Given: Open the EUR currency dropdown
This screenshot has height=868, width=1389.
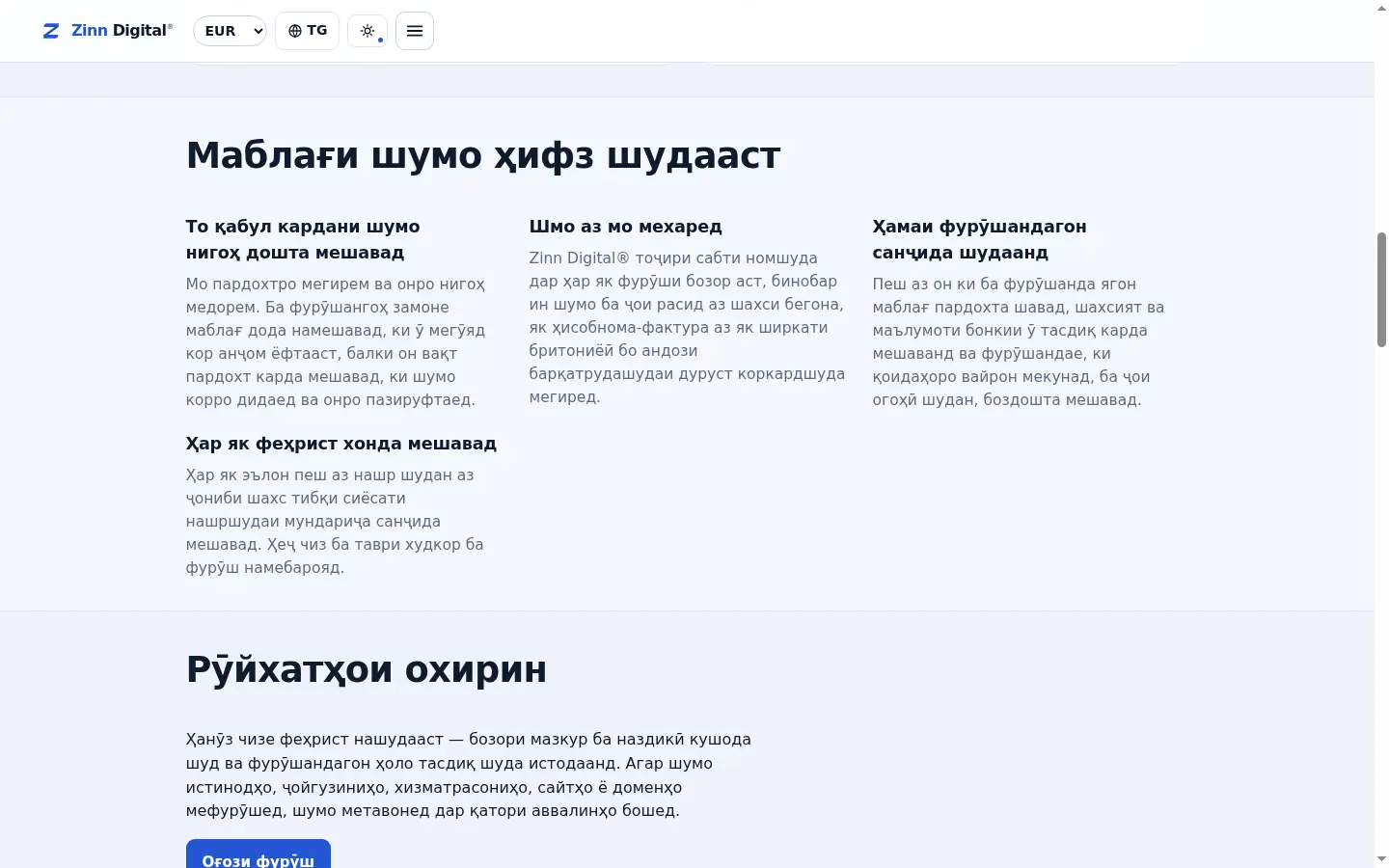Looking at the screenshot, I should coord(230,31).
